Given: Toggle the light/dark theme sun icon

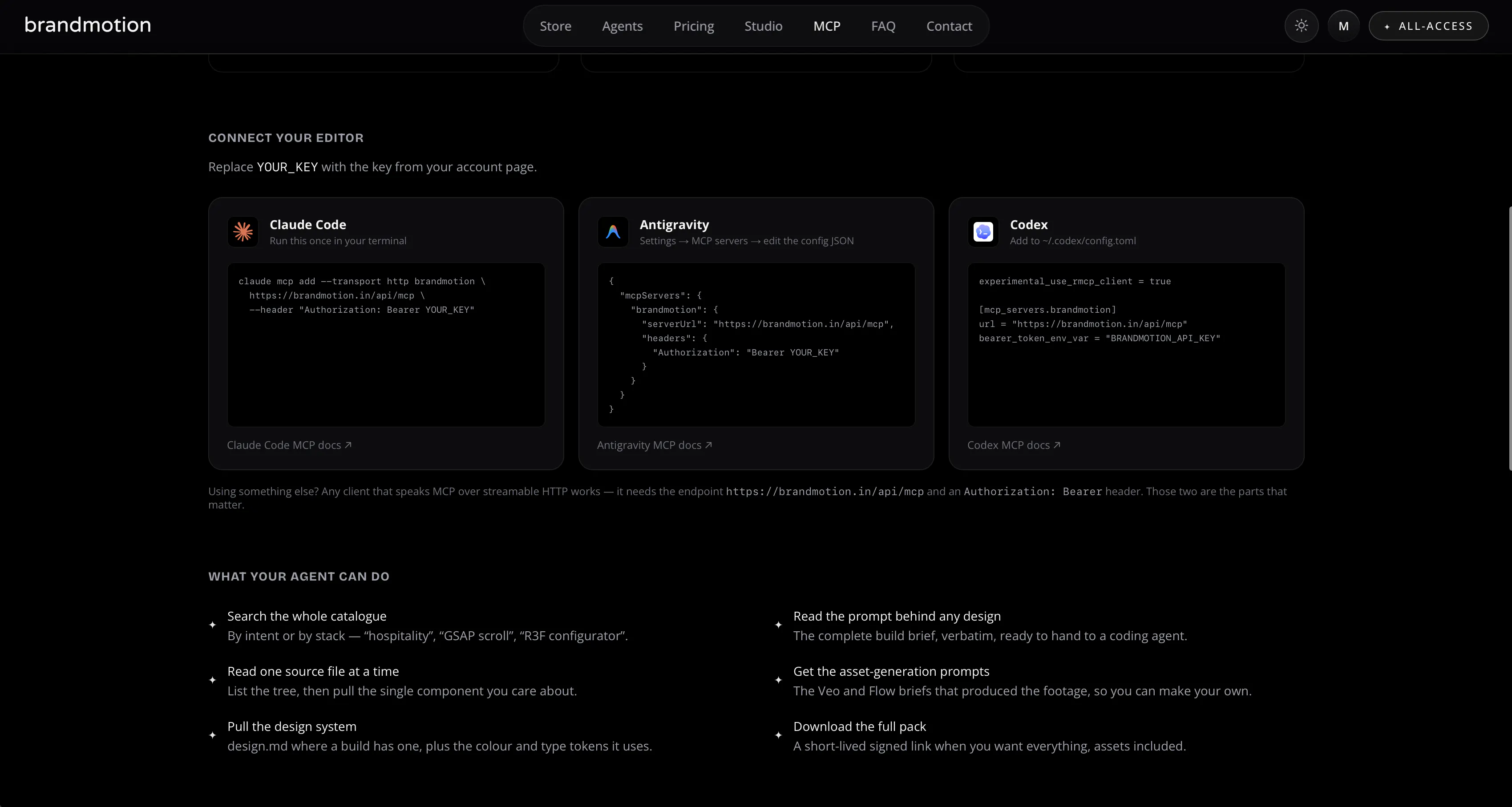Looking at the screenshot, I should pyautogui.click(x=1301, y=26).
